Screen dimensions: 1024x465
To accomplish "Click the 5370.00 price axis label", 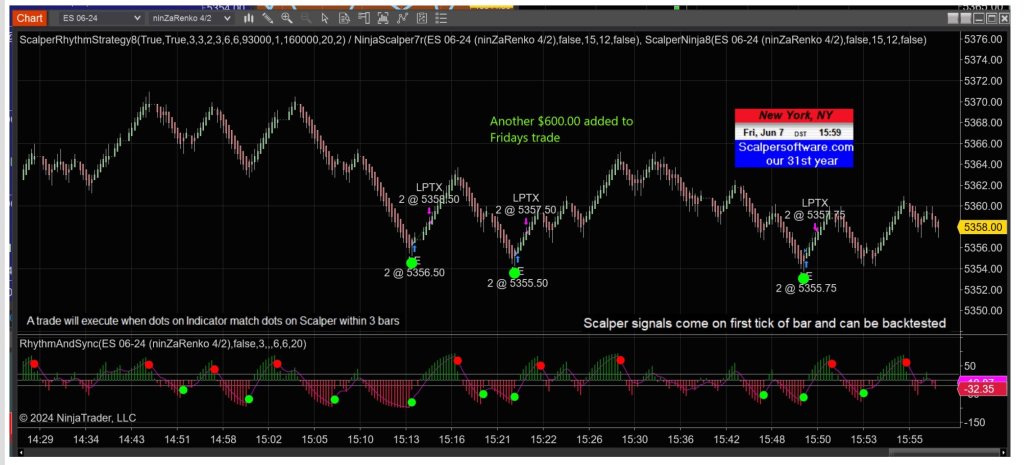I will point(983,102).
